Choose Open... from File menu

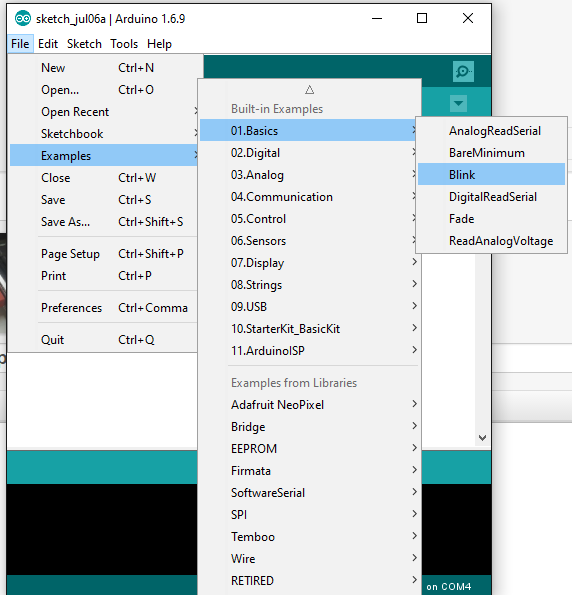pyautogui.click(x=103, y=90)
